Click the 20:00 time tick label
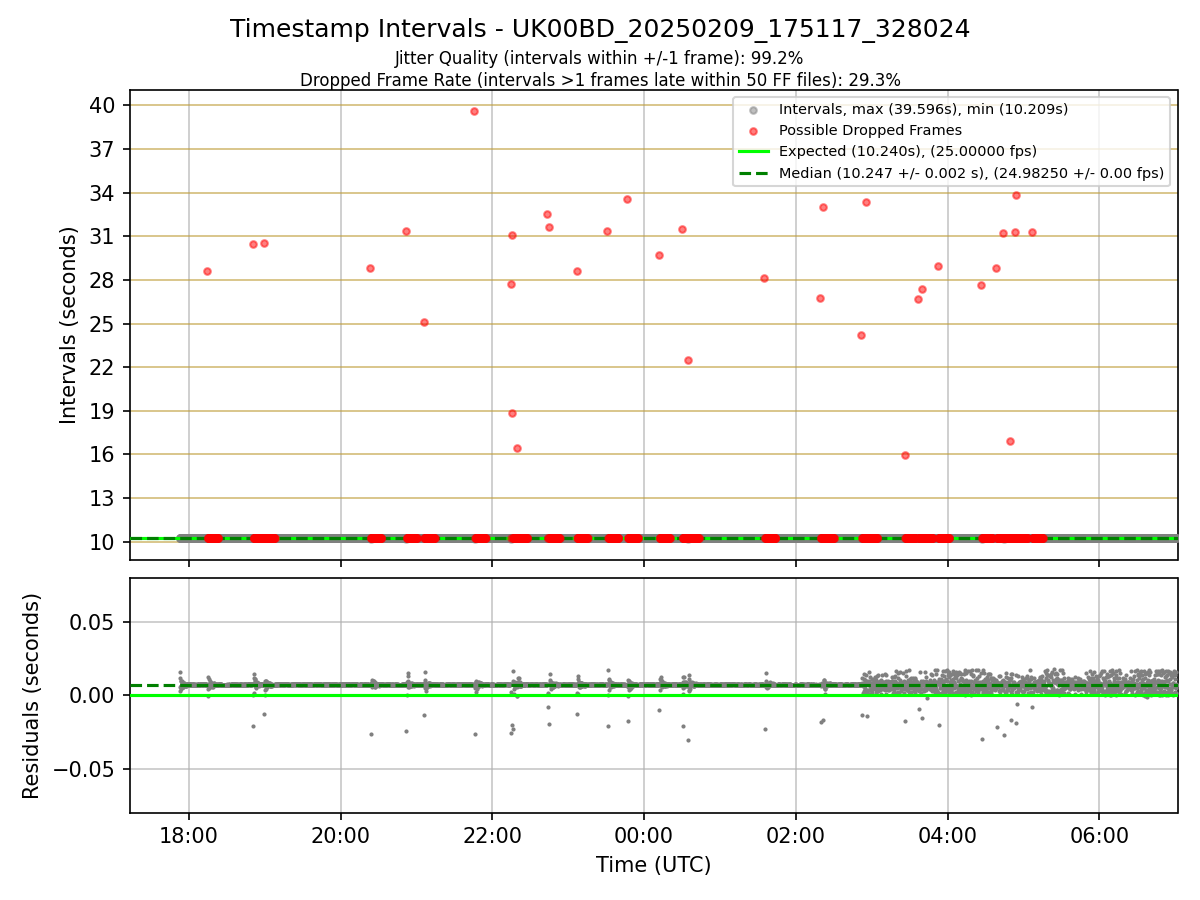 pyautogui.click(x=341, y=835)
